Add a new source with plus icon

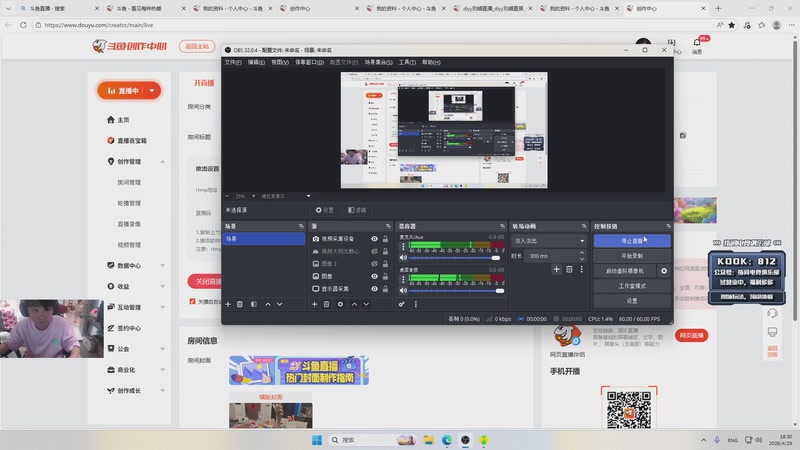(314, 304)
